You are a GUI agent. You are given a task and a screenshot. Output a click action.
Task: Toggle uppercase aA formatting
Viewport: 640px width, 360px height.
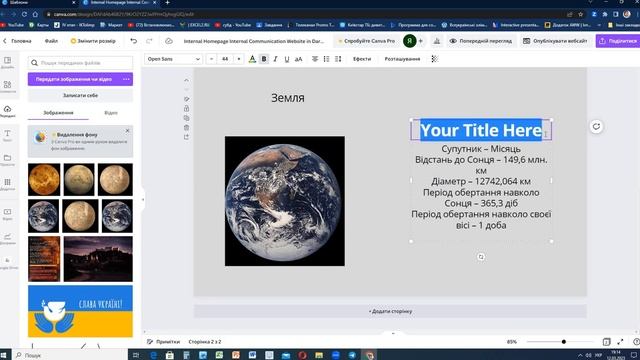298,59
